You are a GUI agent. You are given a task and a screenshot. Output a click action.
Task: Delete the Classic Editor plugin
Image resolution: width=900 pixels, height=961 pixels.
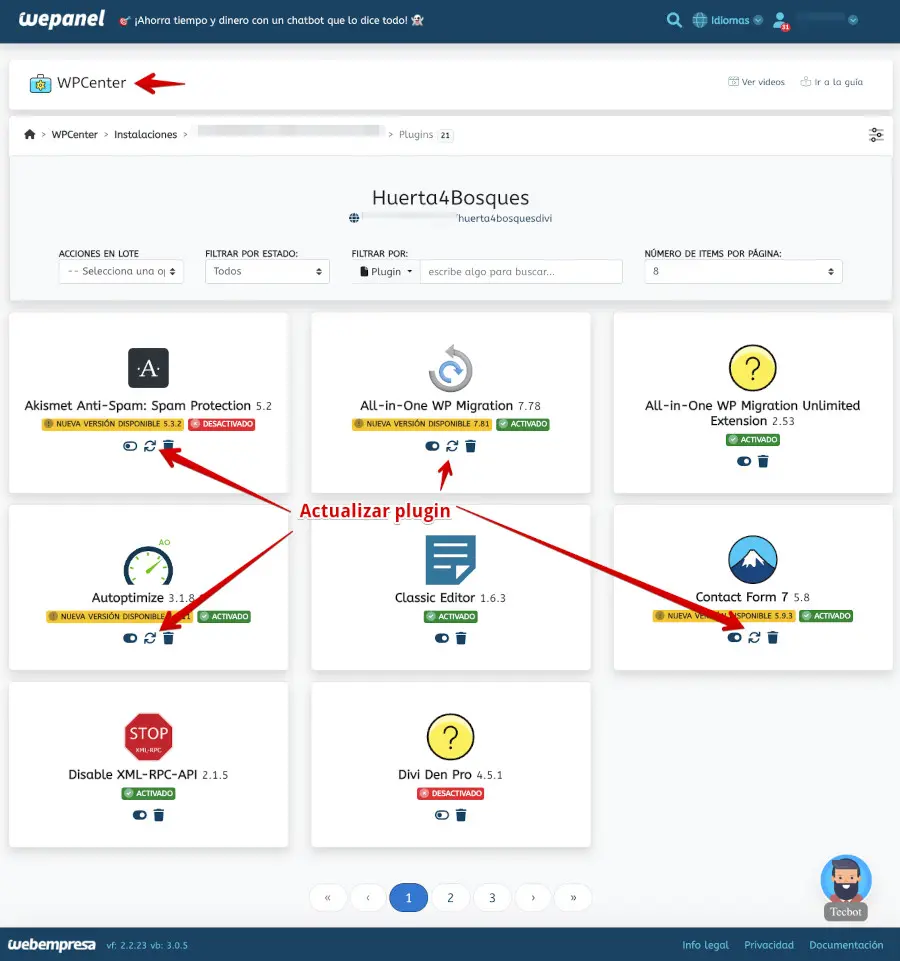tap(461, 638)
